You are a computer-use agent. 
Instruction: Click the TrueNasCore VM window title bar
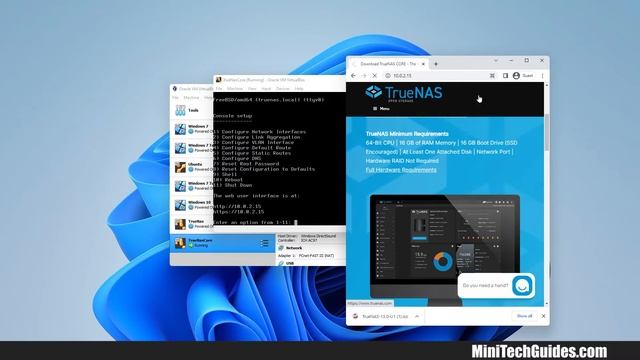280,80
